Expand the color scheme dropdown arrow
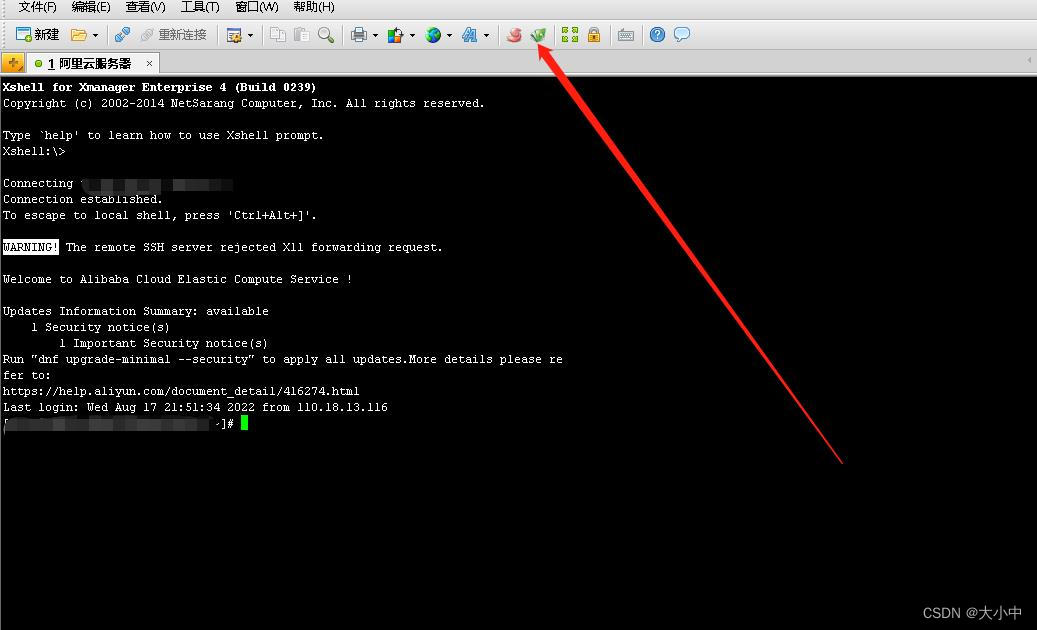This screenshot has width=1037, height=630. click(x=412, y=35)
